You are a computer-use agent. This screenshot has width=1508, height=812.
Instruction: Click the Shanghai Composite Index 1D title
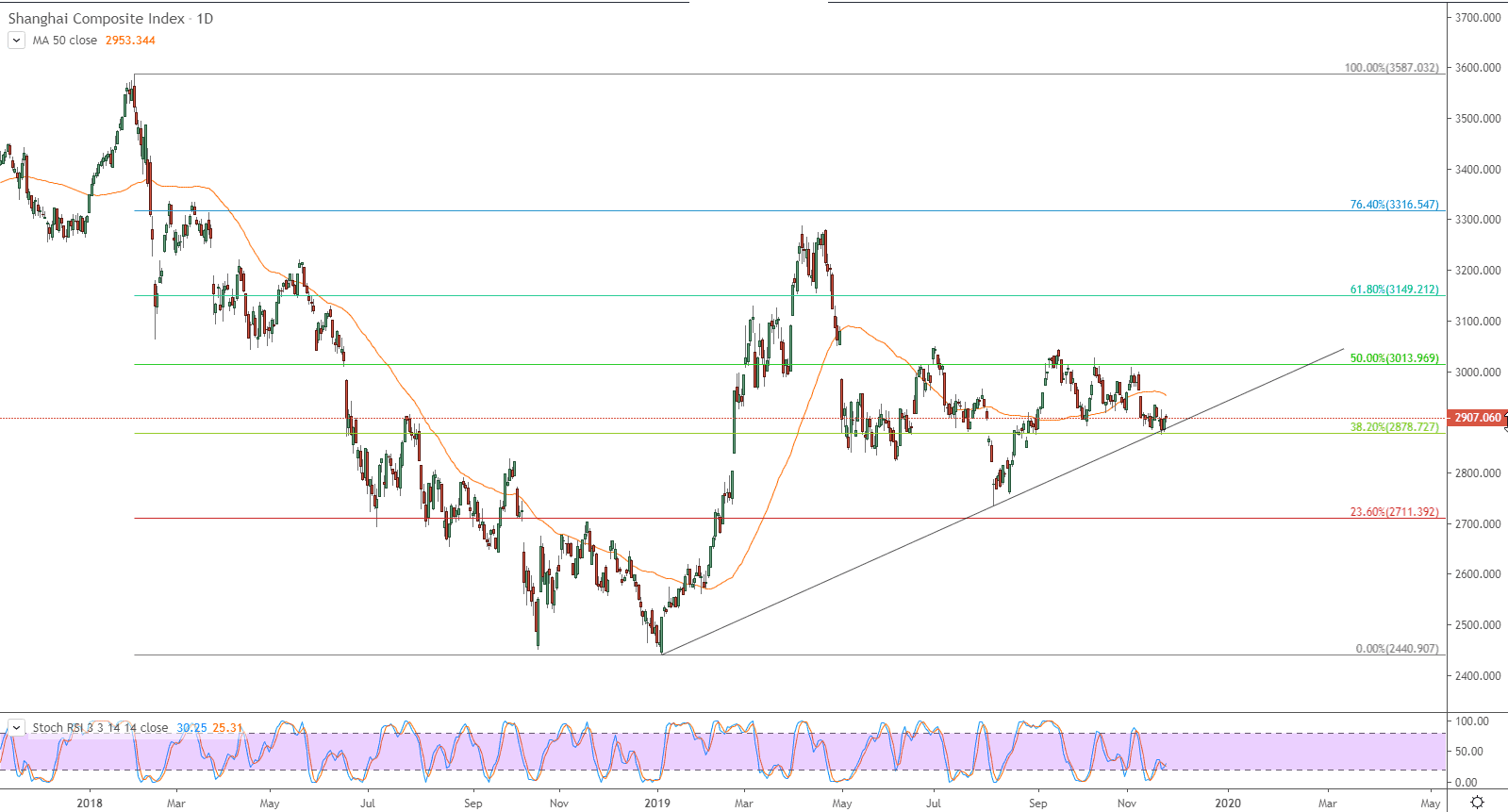(x=110, y=19)
